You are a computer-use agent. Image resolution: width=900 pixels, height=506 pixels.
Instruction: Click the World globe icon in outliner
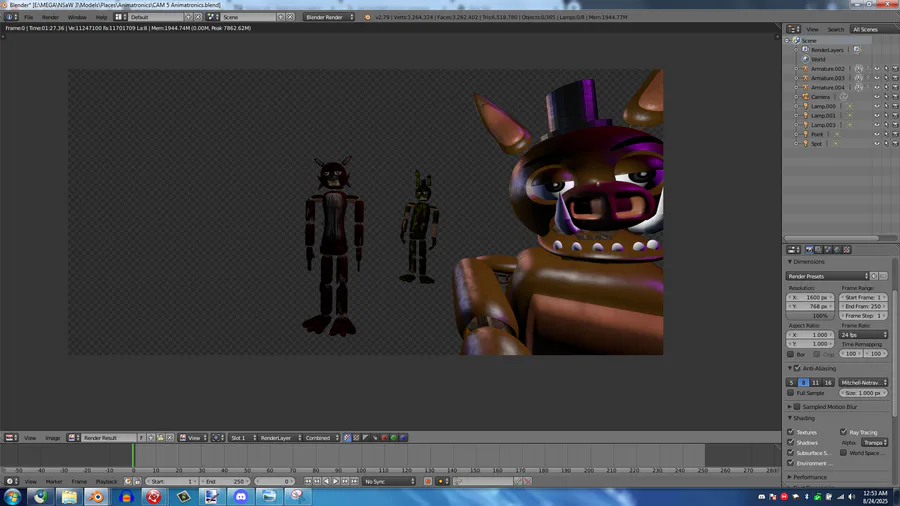coord(805,59)
